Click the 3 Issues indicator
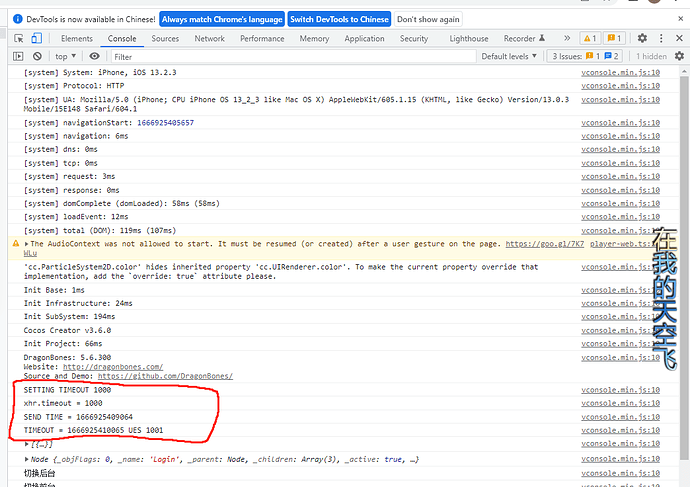Viewport: 690px width, 487px height. (585, 56)
